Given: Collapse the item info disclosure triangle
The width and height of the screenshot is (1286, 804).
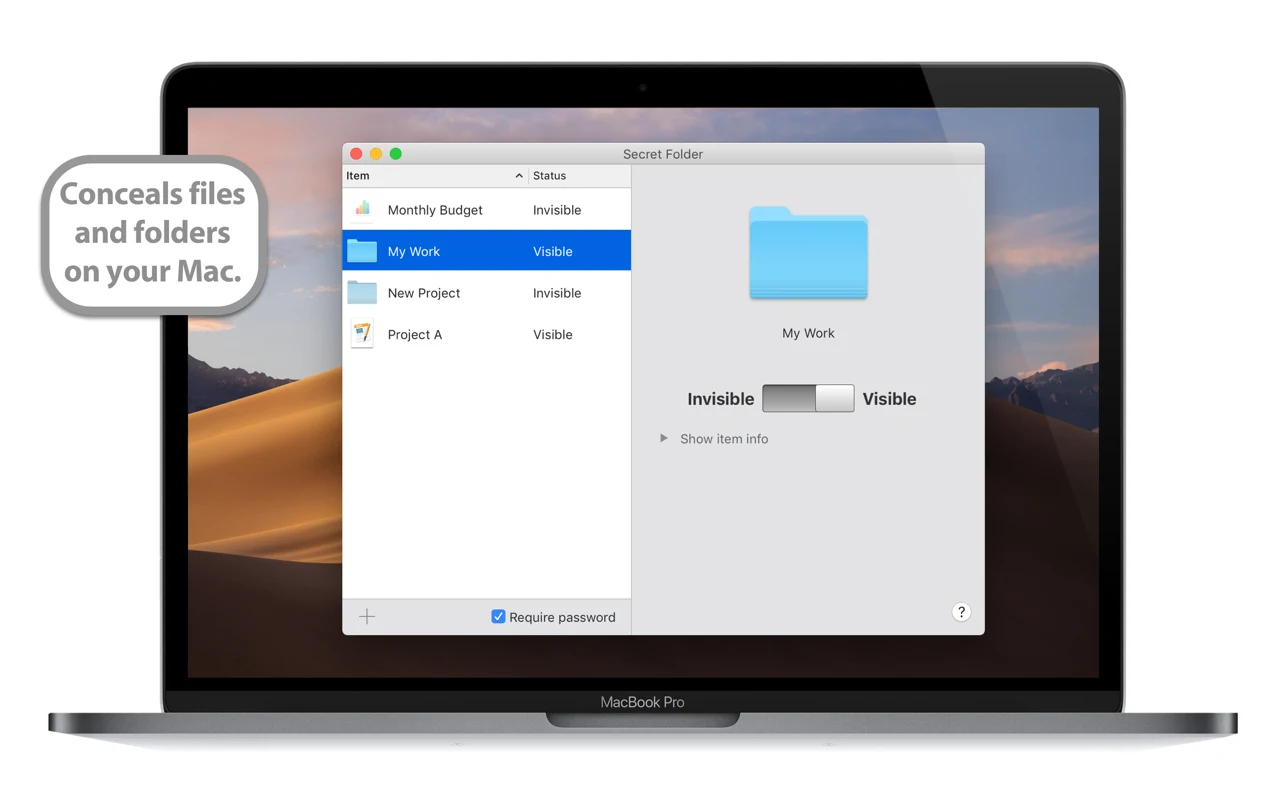Looking at the screenshot, I should coord(664,438).
